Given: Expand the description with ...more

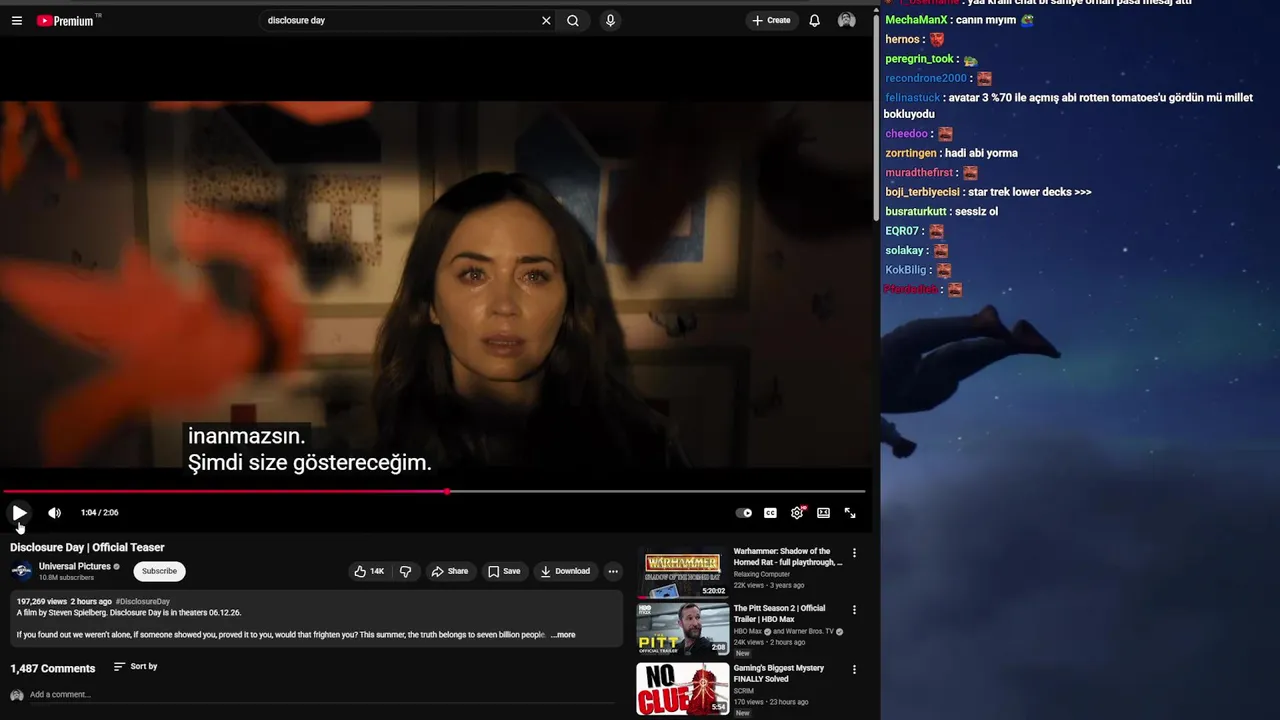Looking at the screenshot, I should click(564, 635).
